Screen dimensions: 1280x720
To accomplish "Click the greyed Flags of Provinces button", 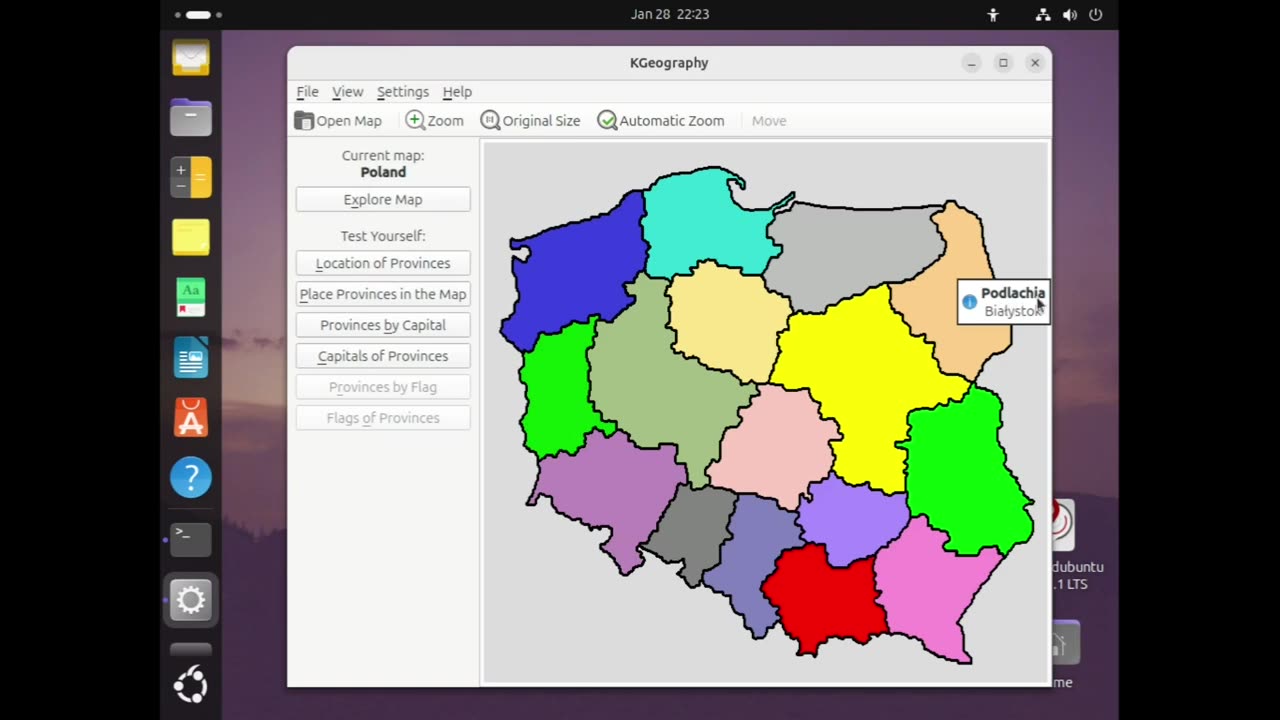I will [x=383, y=418].
